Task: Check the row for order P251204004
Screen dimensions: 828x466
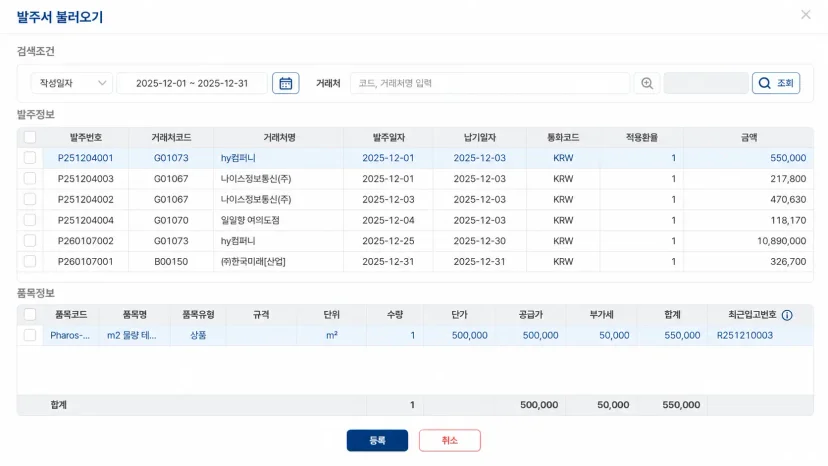Action: pyautogui.click(x=30, y=220)
